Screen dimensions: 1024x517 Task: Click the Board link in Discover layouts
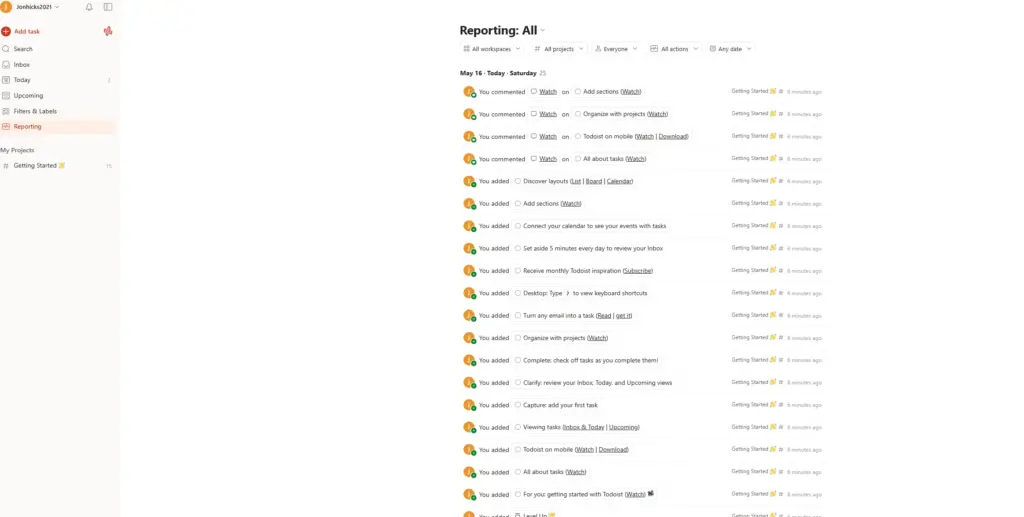tap(594, 181)
